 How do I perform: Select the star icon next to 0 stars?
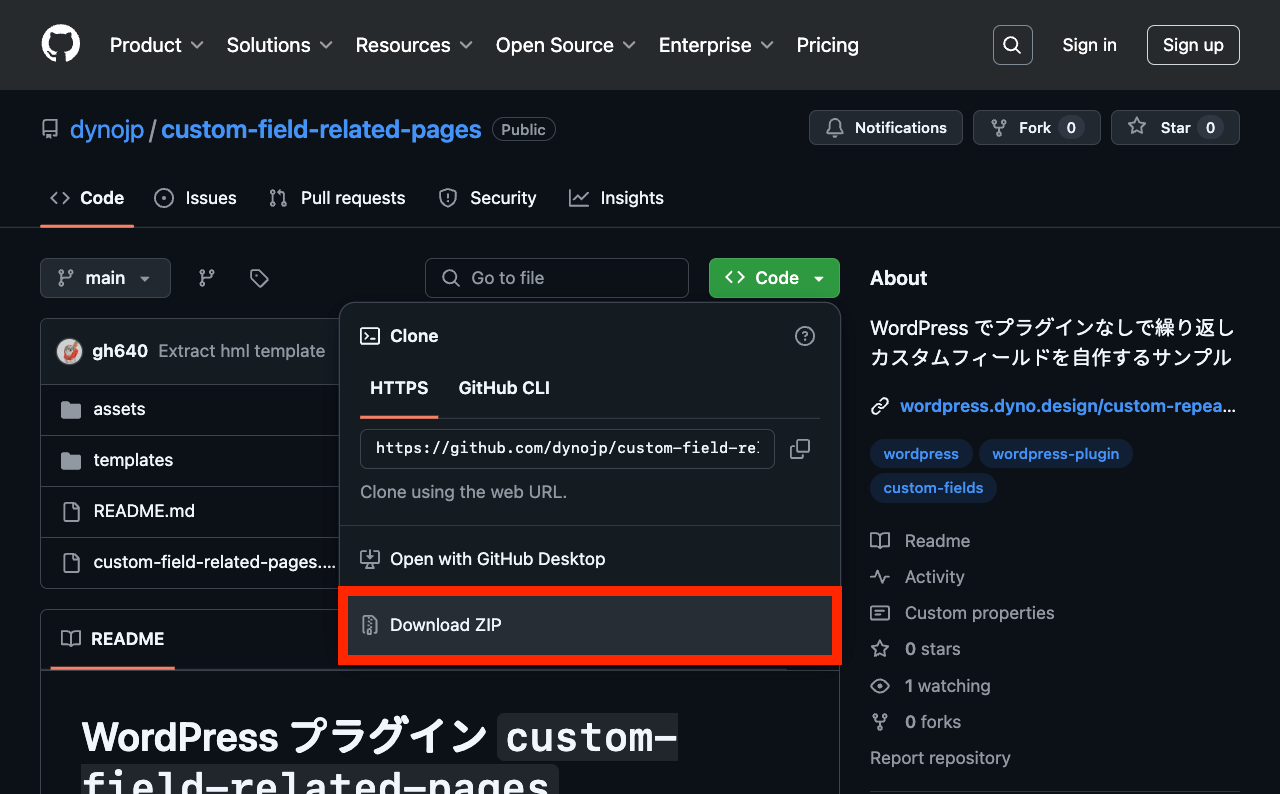(x=880, y=649)
